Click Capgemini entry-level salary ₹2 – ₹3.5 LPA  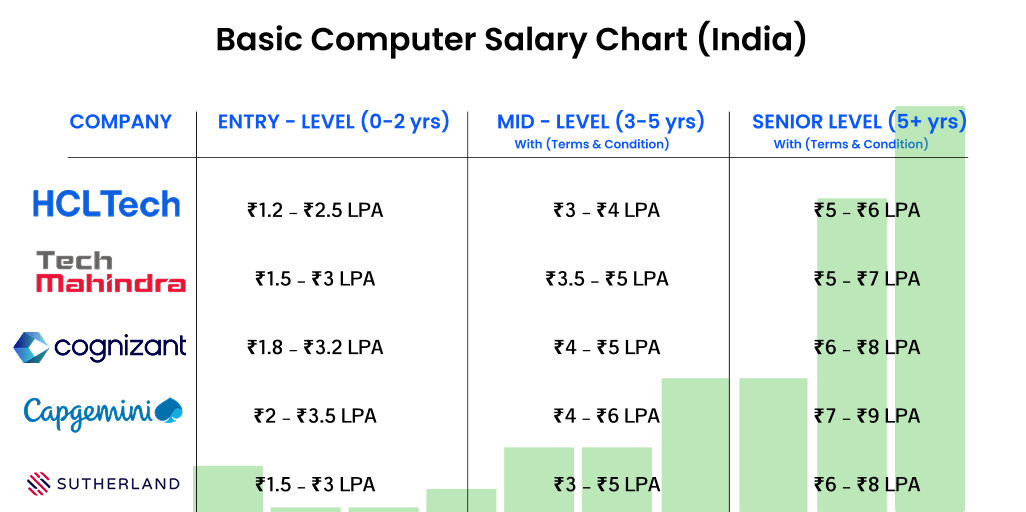(315, 416)
